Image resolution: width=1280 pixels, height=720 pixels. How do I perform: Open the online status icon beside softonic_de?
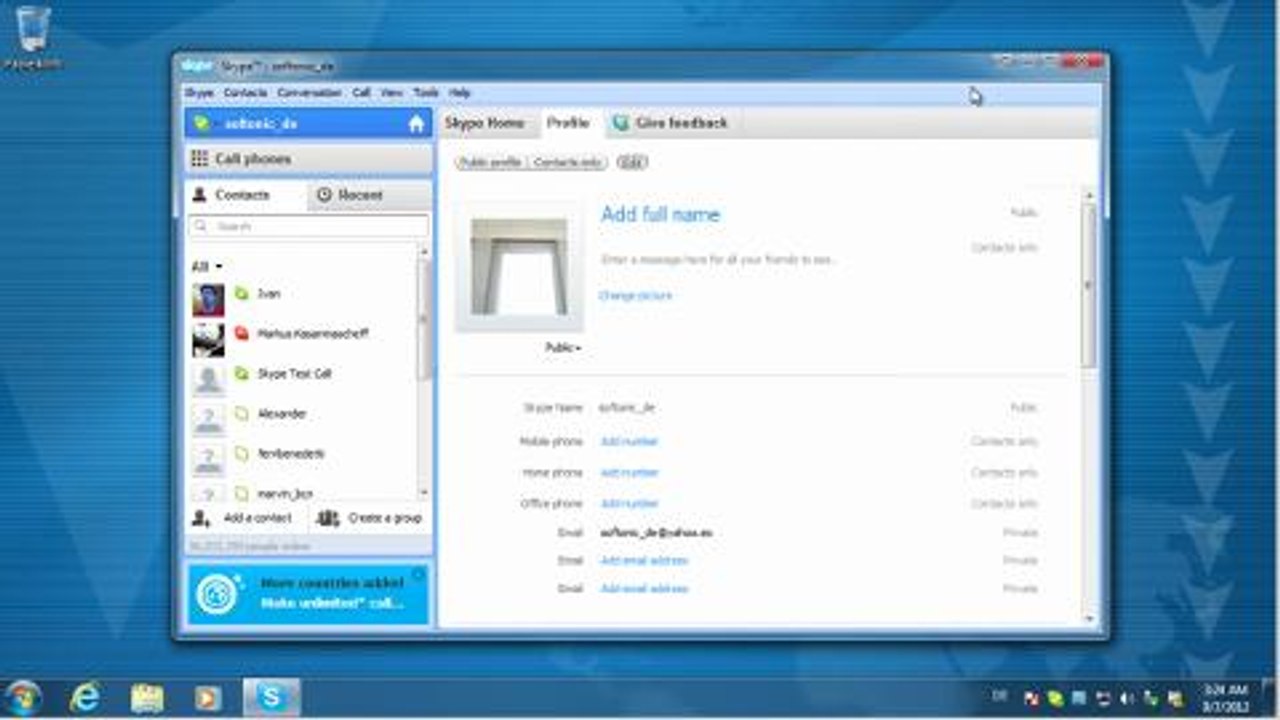pyautogui.click(x=203, y=123)
